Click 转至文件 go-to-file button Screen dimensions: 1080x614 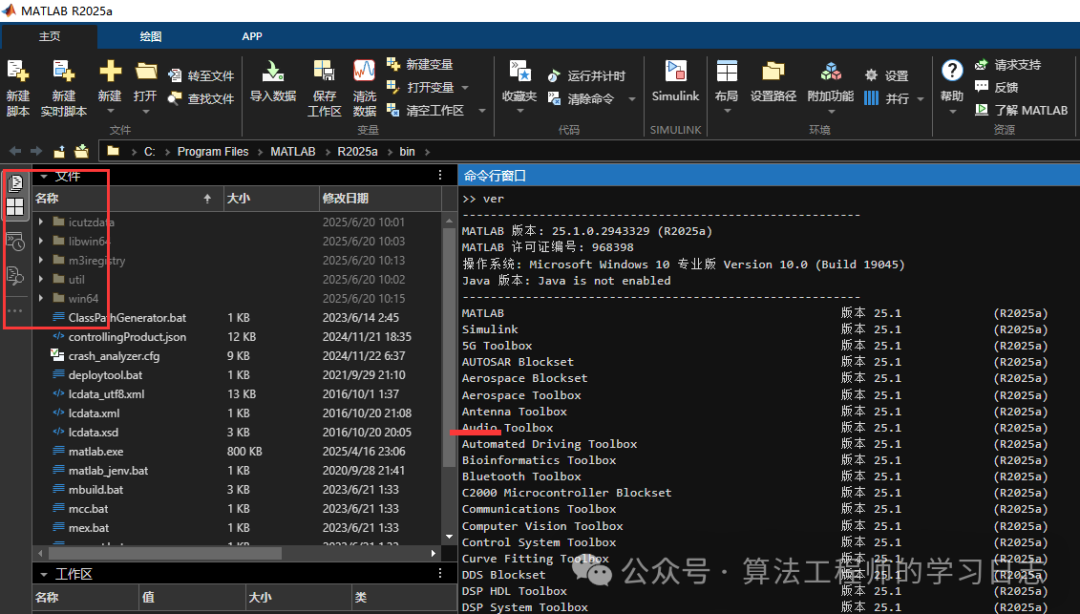[x=201, y=76]
